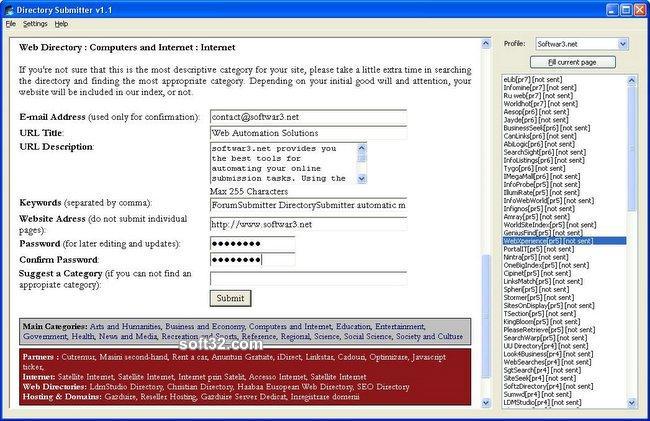This screenshot has width=650, height=421.
Task: Click URL Description scroll down arrow
Action: pos(361,179)
